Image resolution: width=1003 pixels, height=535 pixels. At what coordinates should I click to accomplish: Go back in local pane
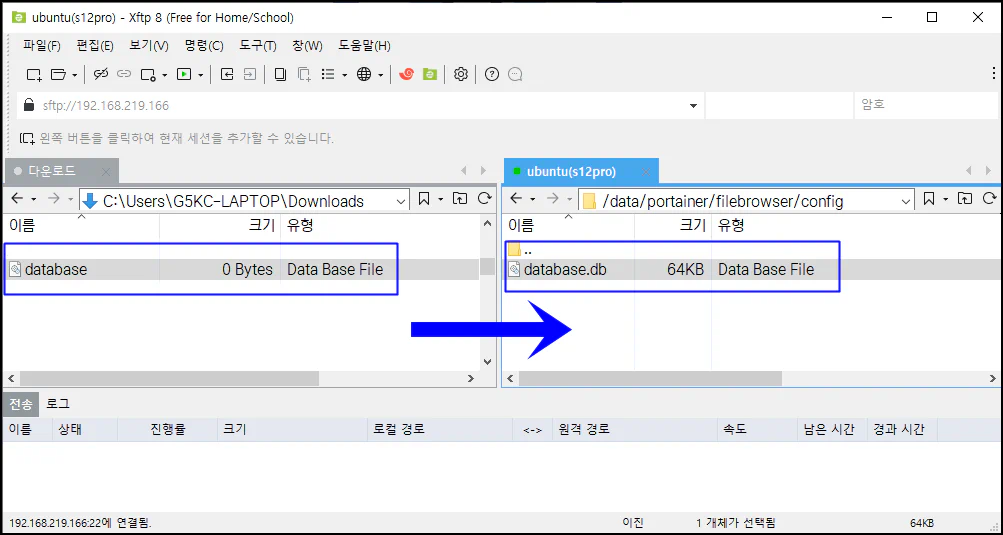pos(17,199)
